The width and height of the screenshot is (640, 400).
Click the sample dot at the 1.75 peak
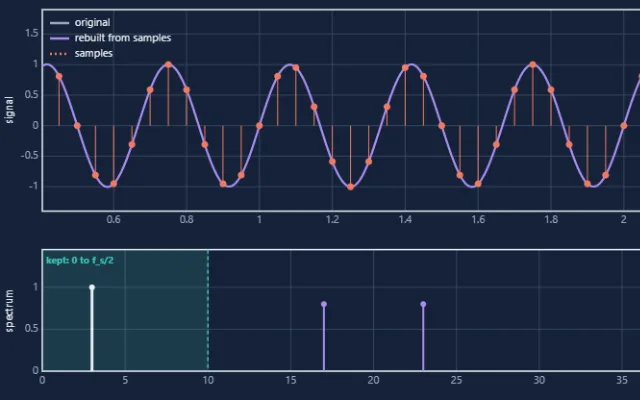click(533, 64)
